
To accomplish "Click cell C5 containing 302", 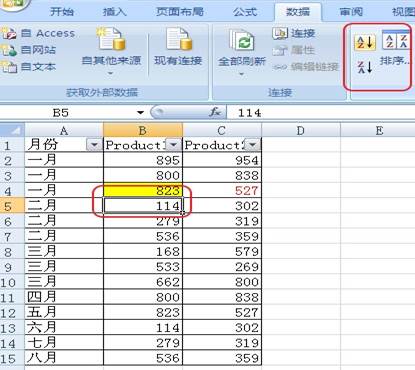I will [x=222, y=206].
